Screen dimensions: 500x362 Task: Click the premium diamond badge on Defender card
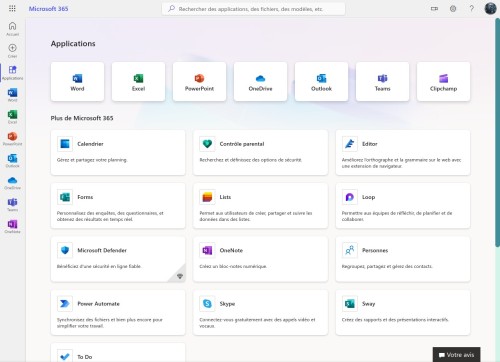tap(180, 276)
